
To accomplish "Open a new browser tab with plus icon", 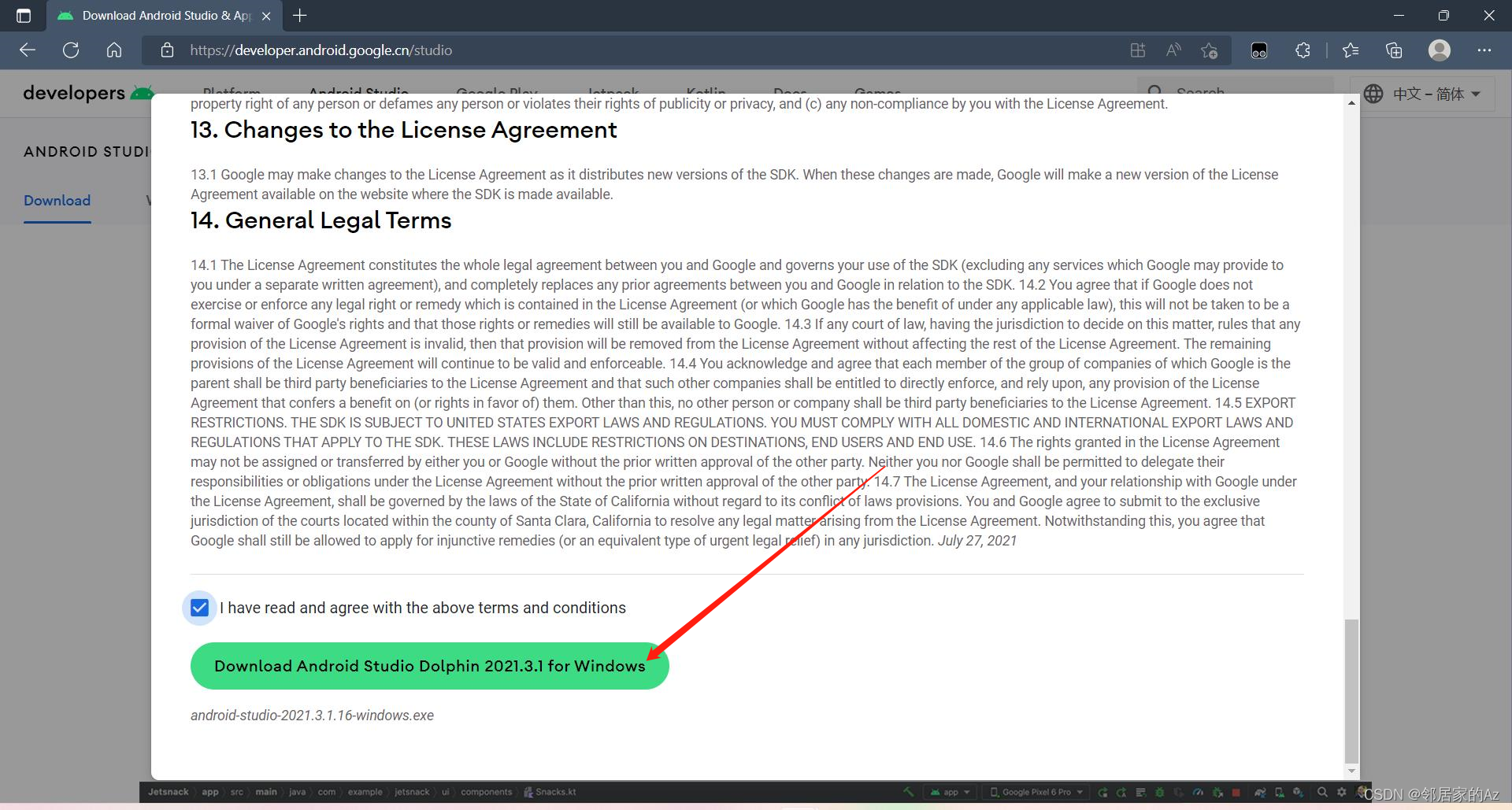I will (299, 16).
